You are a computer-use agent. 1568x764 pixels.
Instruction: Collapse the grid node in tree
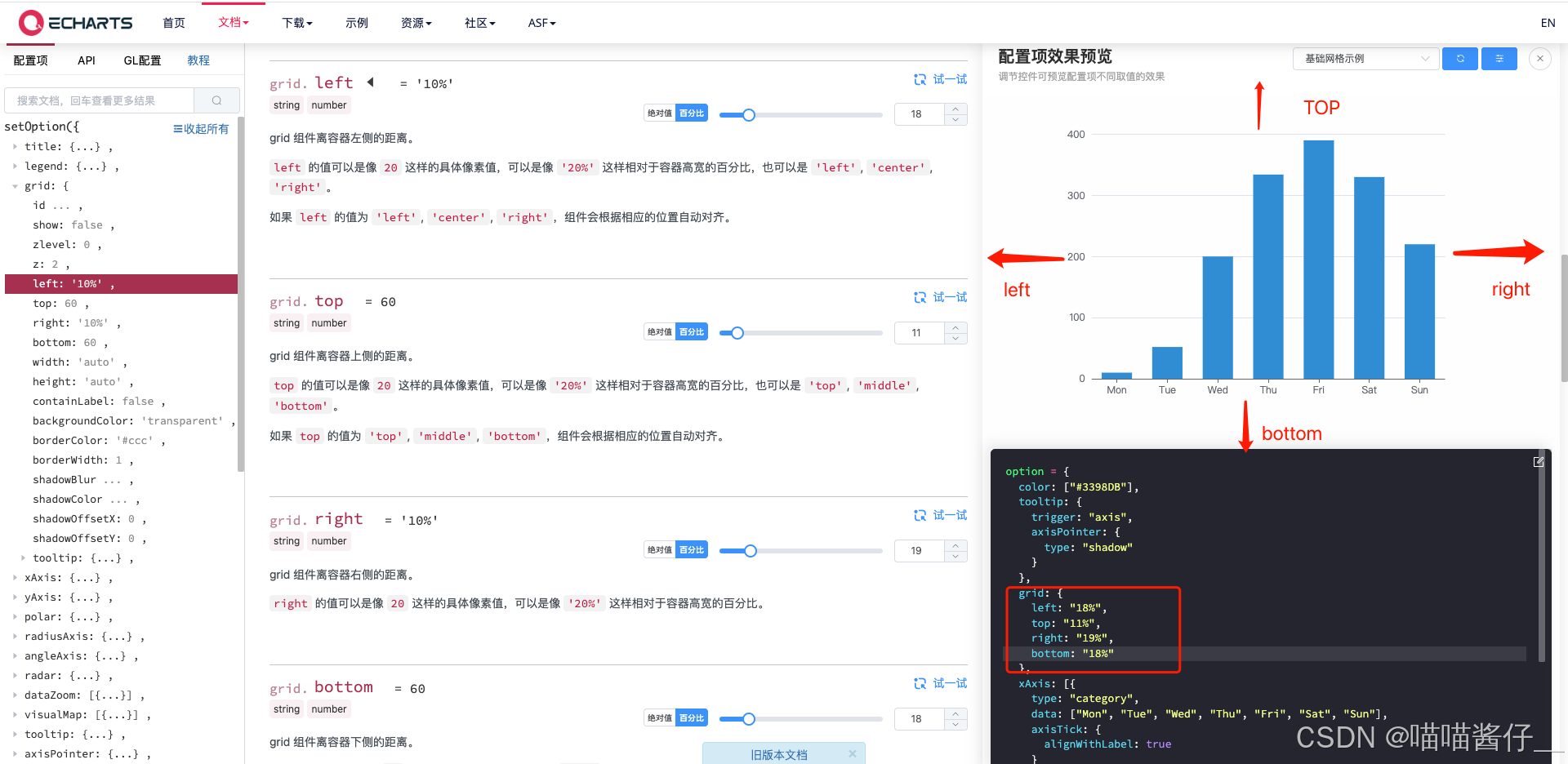(x=15, y=186)
